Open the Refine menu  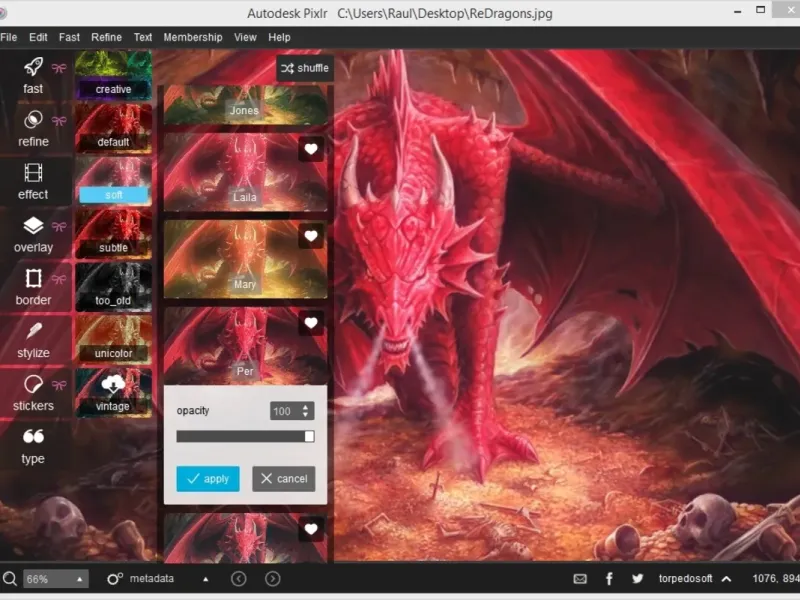tap(107, 37)
